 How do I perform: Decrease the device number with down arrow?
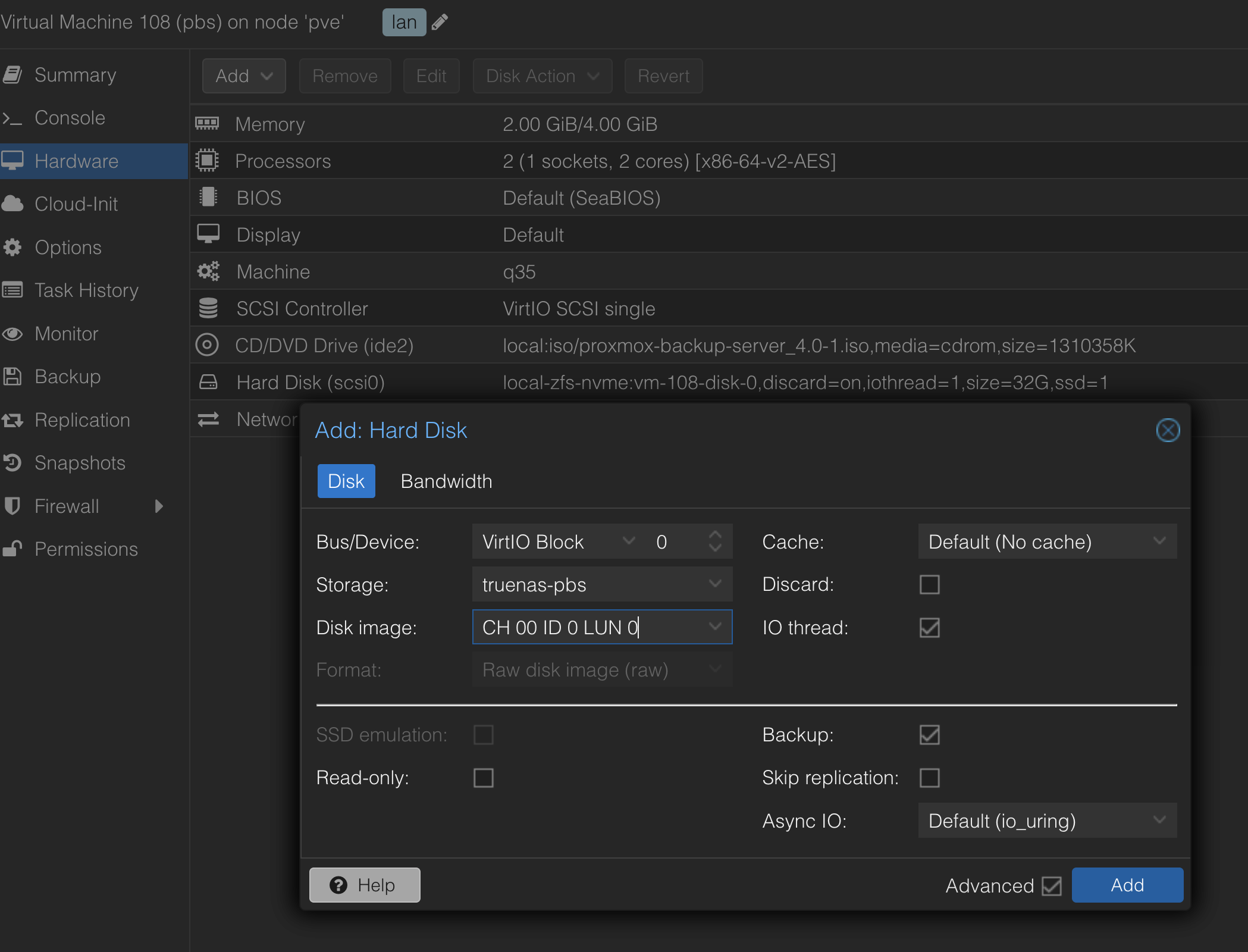pyautogui.click(x=715, y=548)
